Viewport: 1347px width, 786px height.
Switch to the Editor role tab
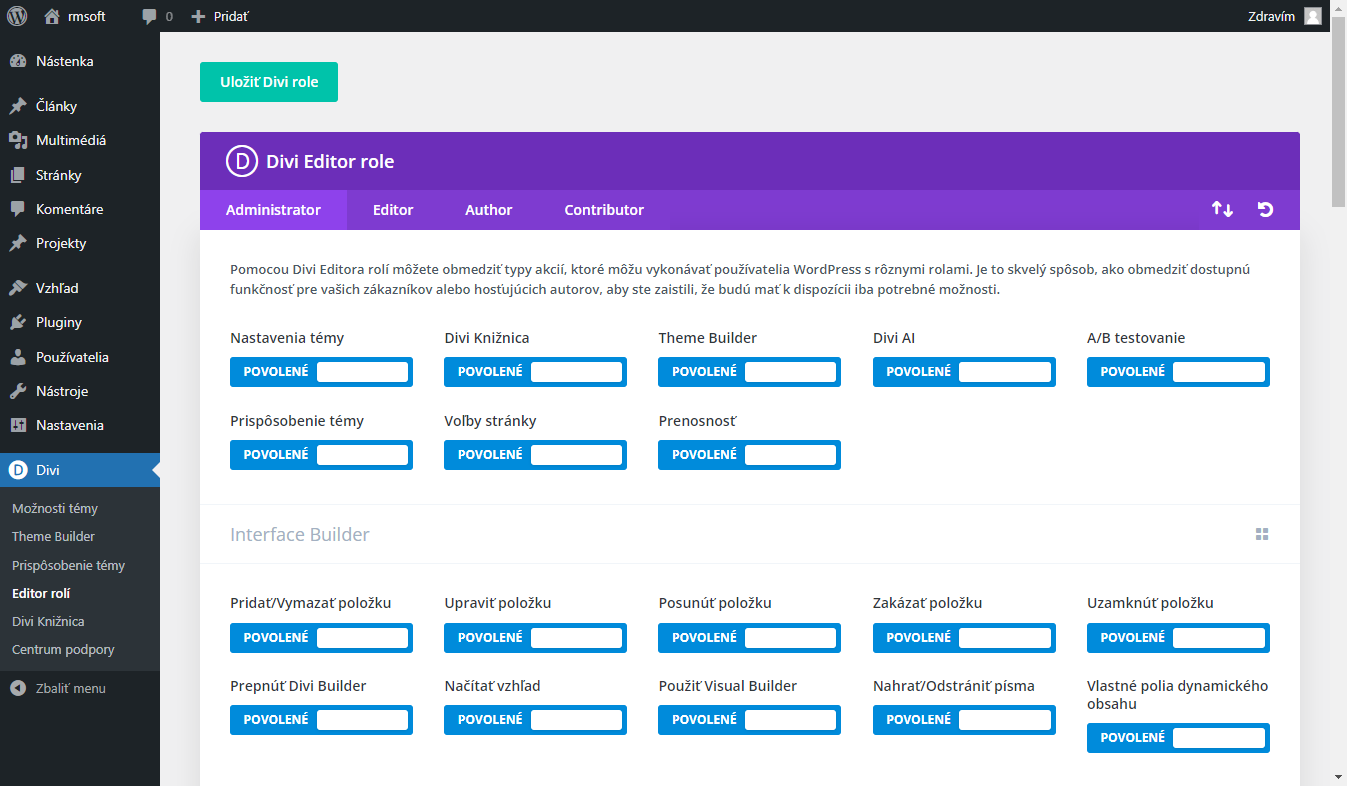393,210
